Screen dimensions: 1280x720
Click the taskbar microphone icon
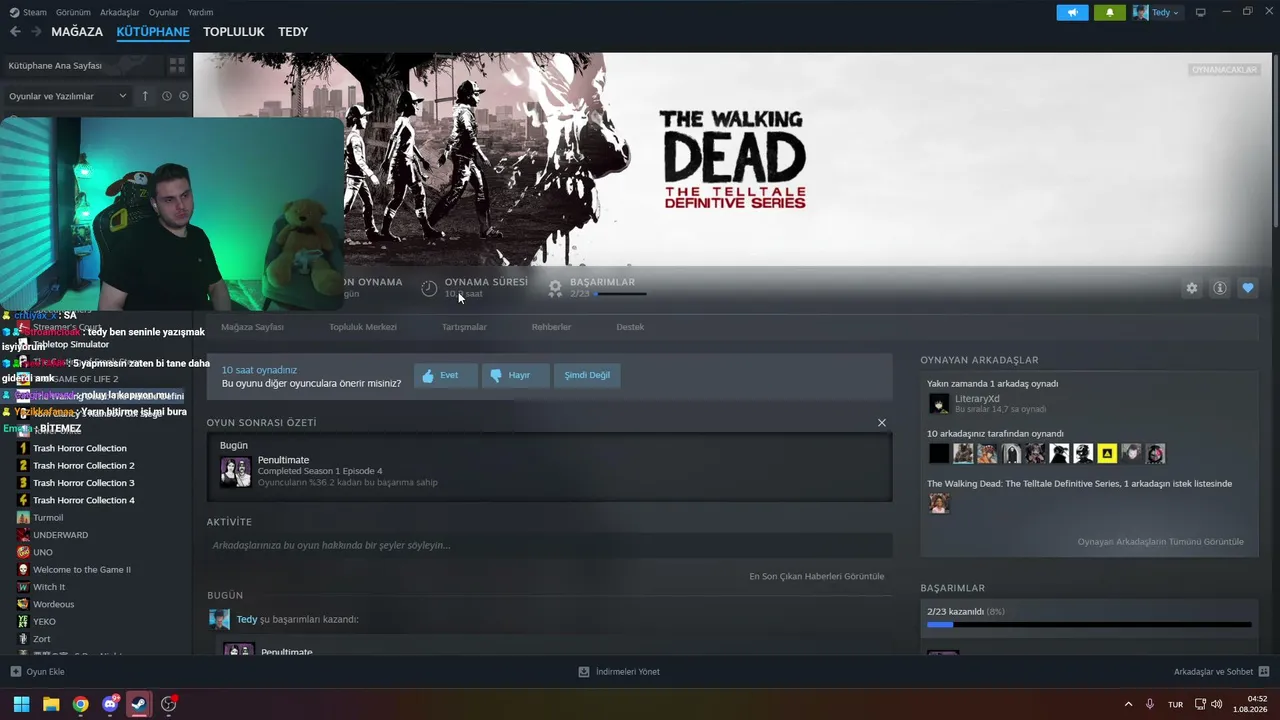[1150, 704]
